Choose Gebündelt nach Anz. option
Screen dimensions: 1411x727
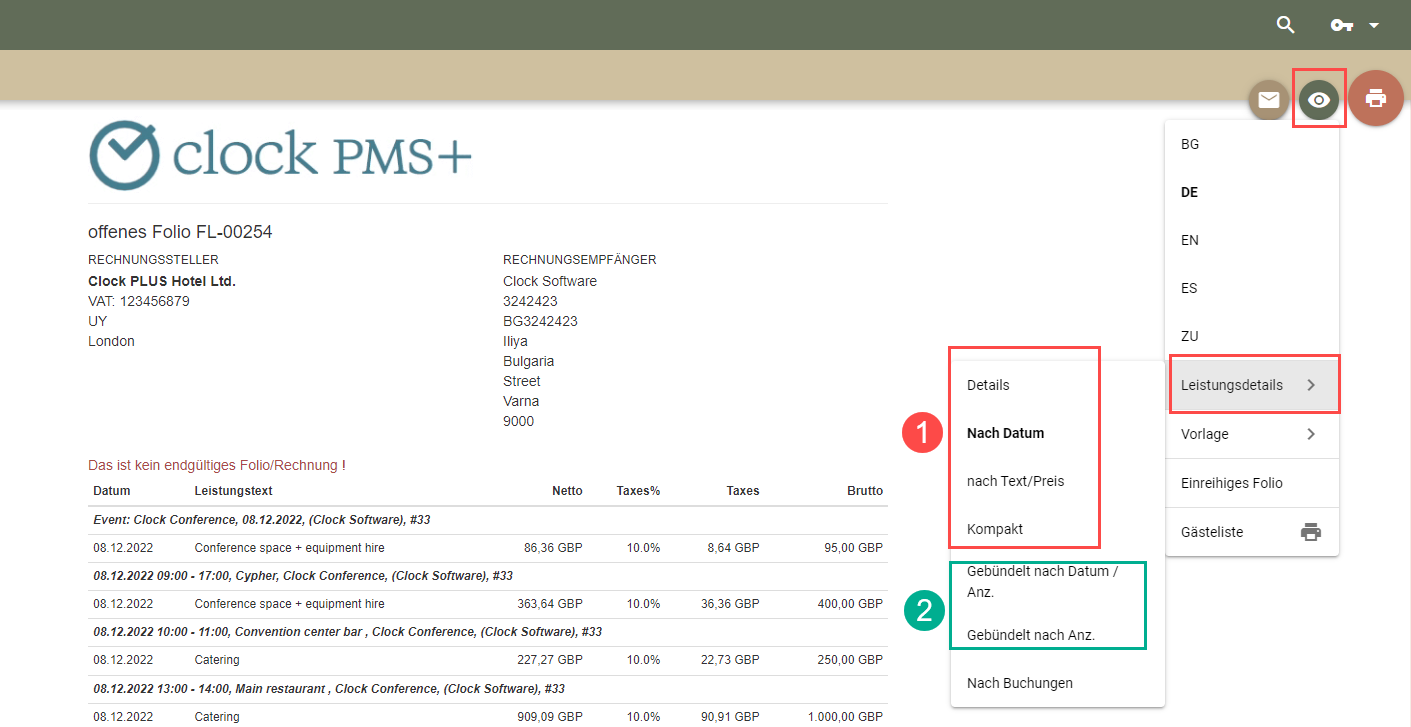coord(1057,634)
